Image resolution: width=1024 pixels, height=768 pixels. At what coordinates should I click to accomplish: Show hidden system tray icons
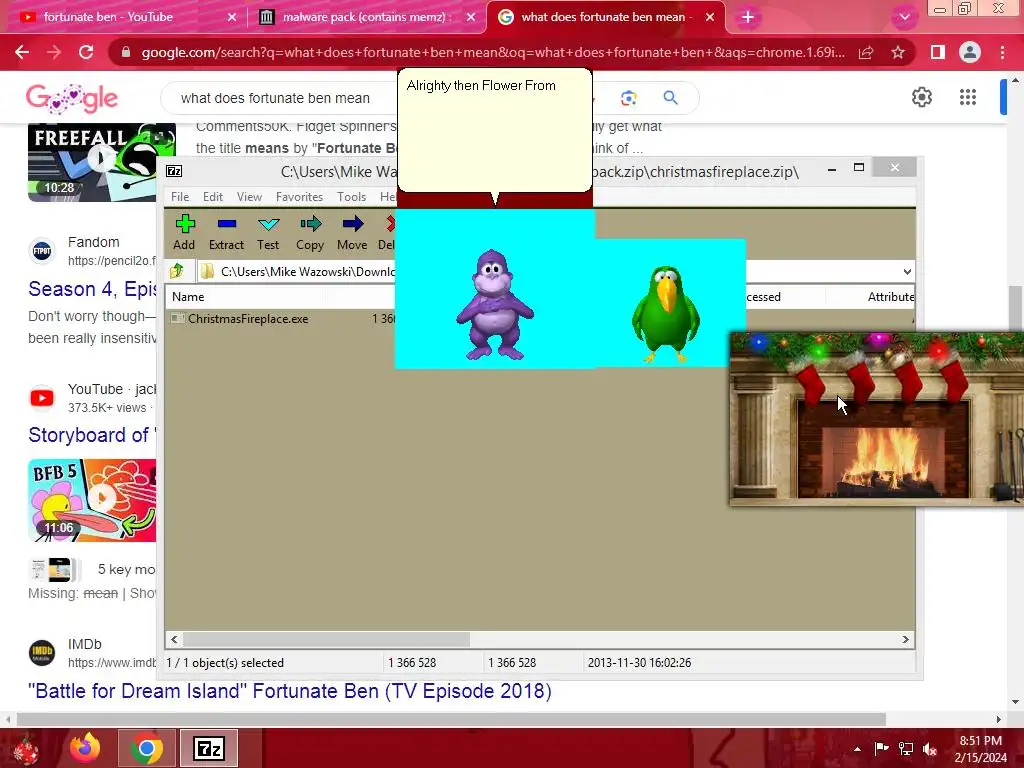[857, 749]
